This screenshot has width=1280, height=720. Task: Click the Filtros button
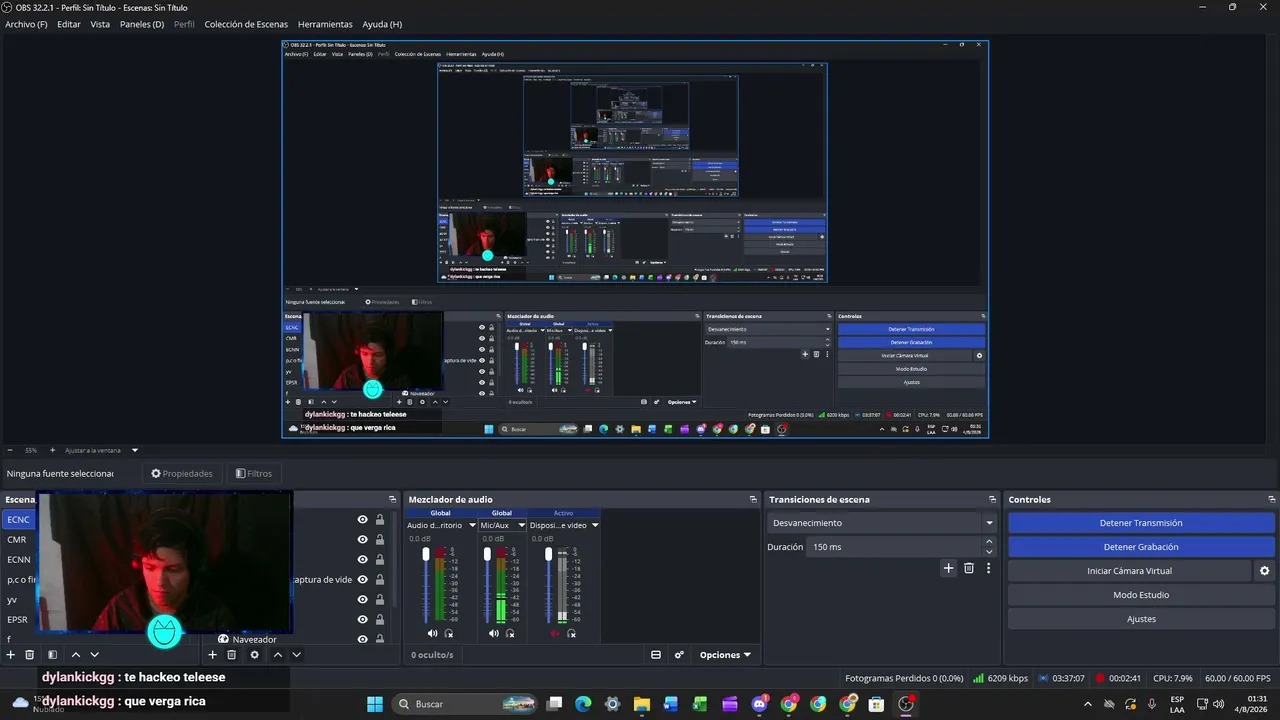click(254, 473)
